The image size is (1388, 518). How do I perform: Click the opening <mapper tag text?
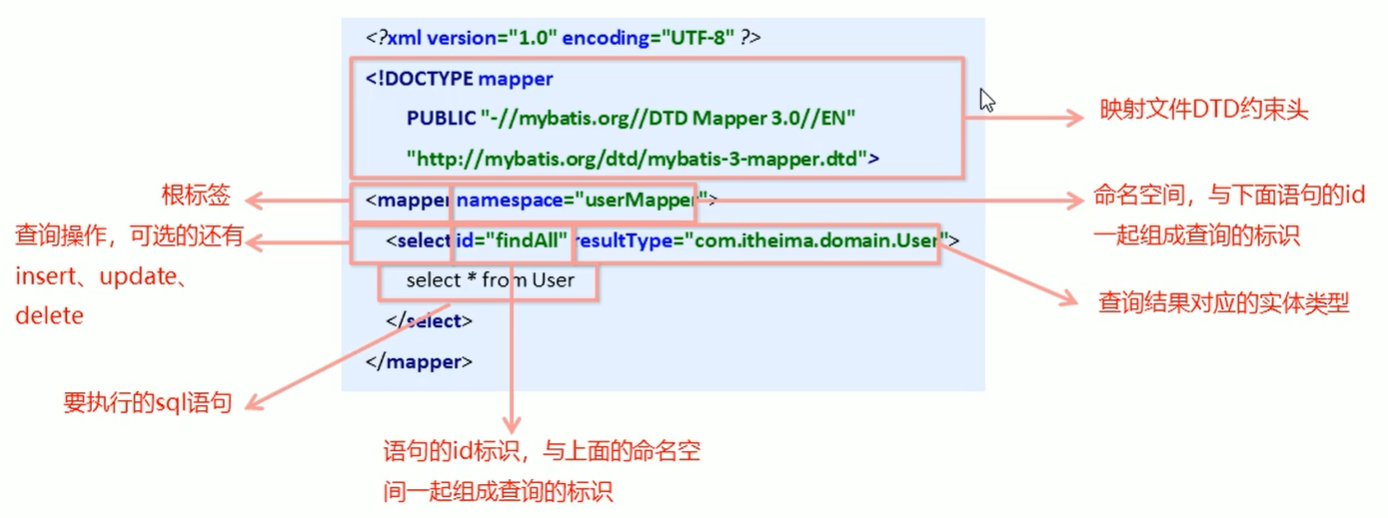click(x=408, y=199)
